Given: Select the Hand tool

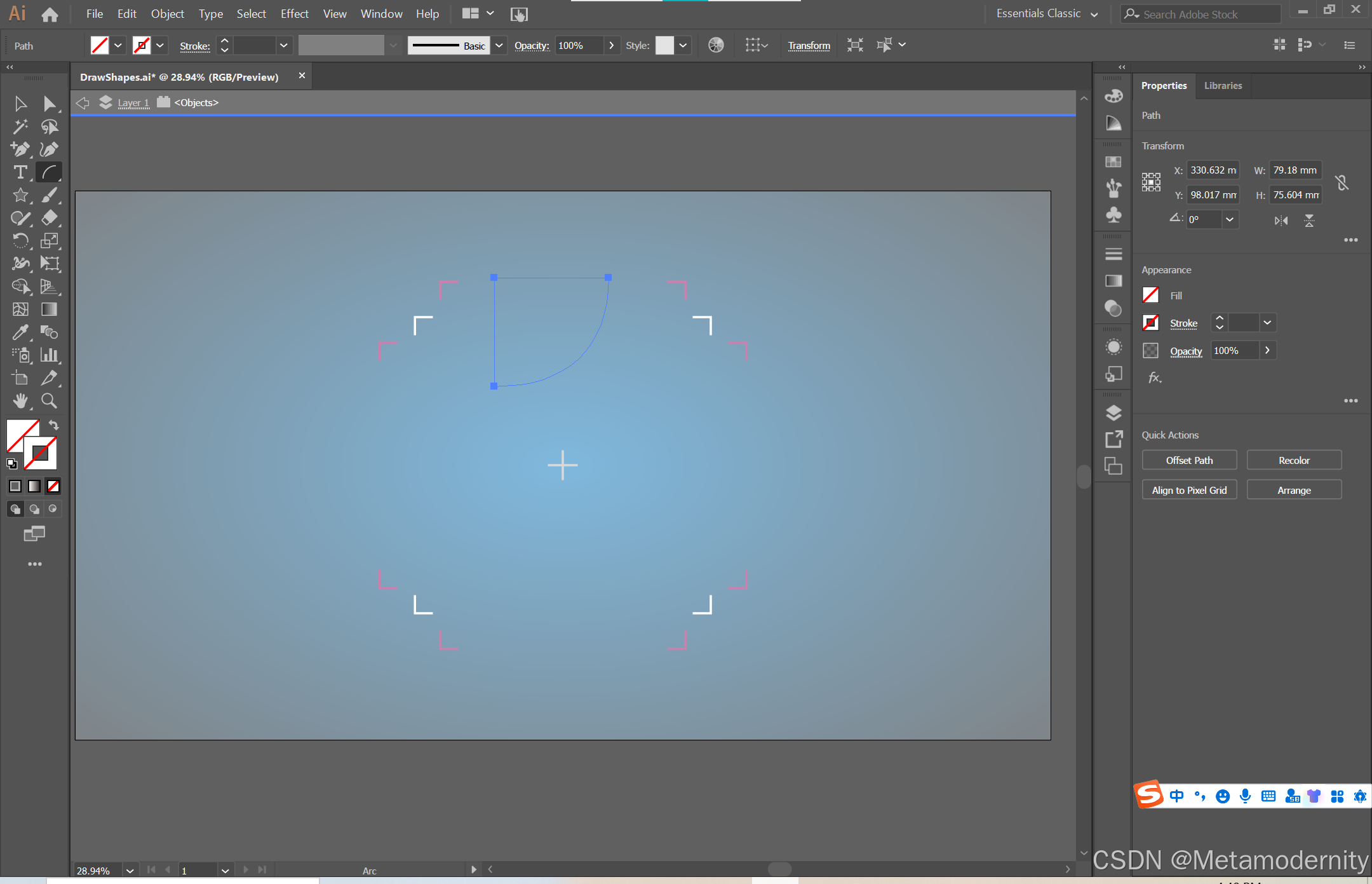Looking at the screenshot, I should click(20, 400).
